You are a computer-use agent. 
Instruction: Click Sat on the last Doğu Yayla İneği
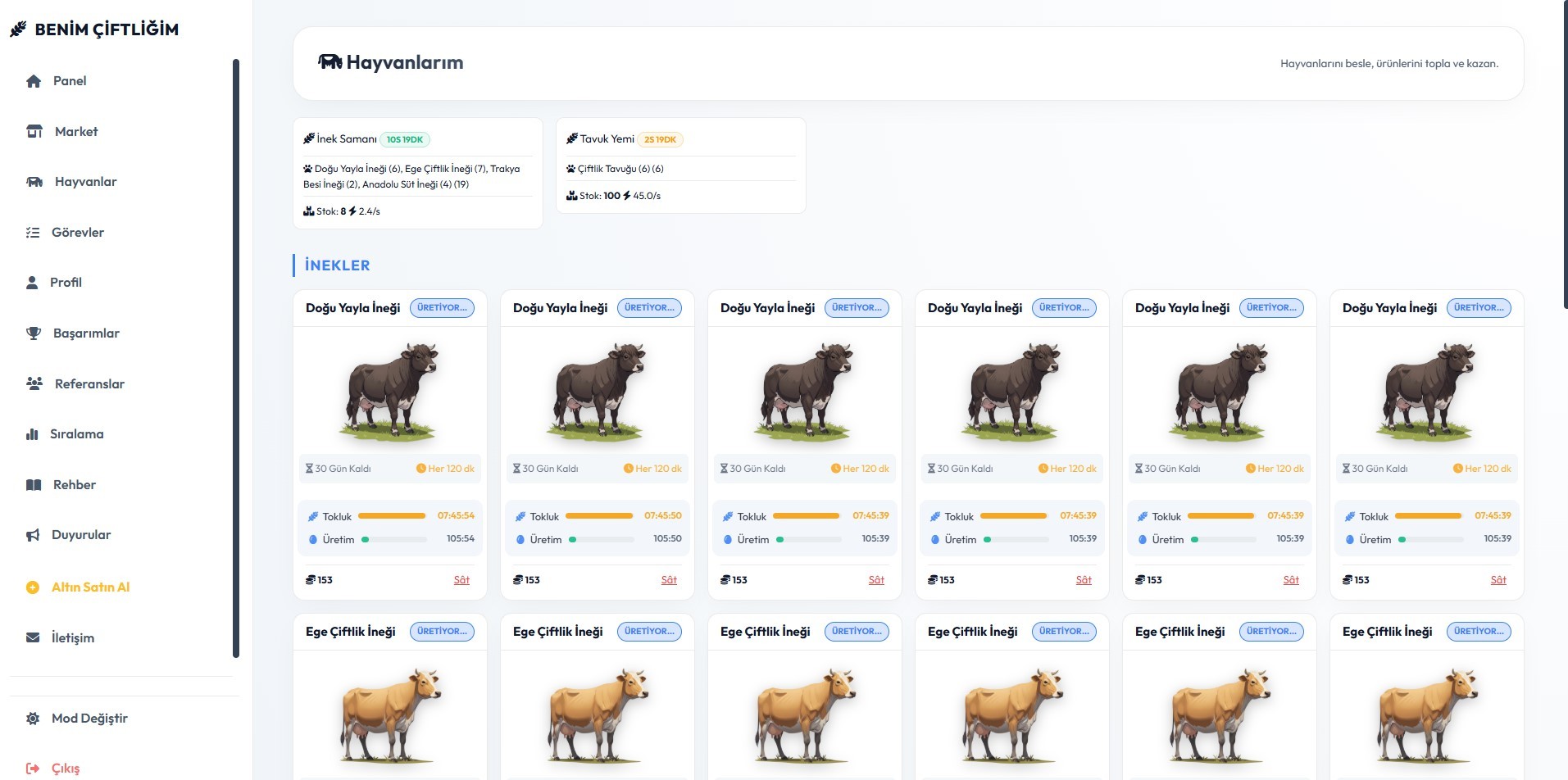1498,580
